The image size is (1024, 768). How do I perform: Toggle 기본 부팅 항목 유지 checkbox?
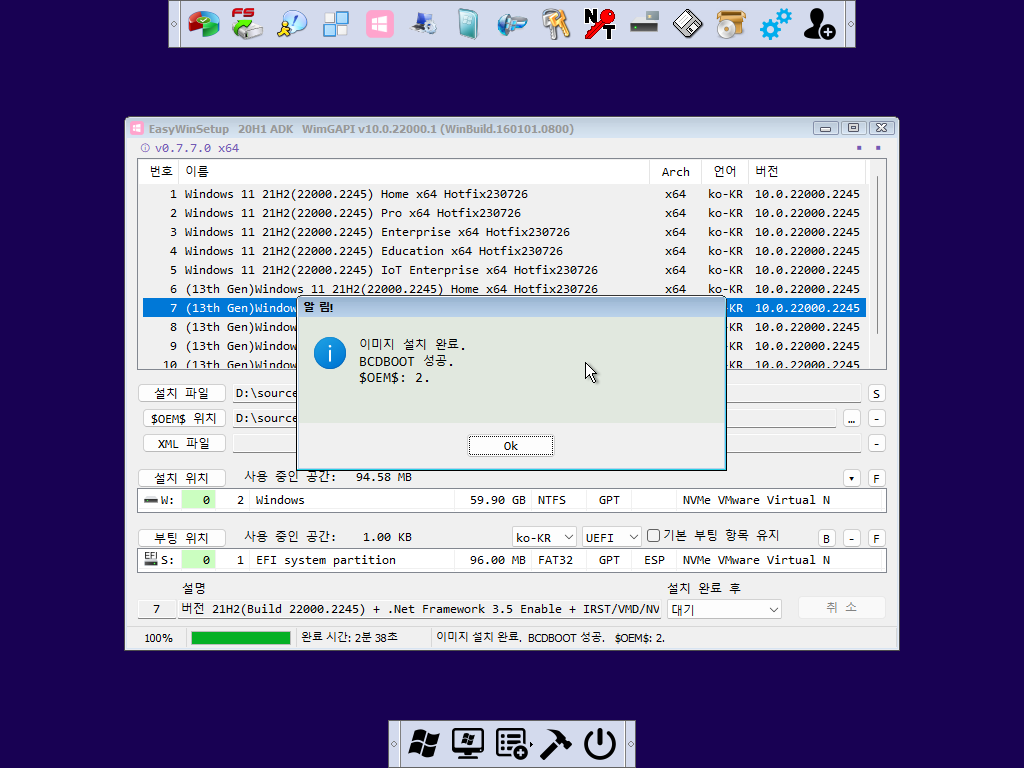[653, 536]
